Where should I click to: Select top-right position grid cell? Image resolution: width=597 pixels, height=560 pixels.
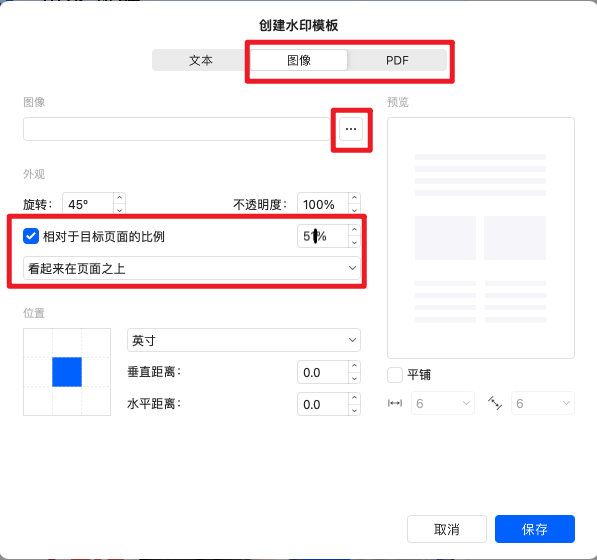(96, 343)
